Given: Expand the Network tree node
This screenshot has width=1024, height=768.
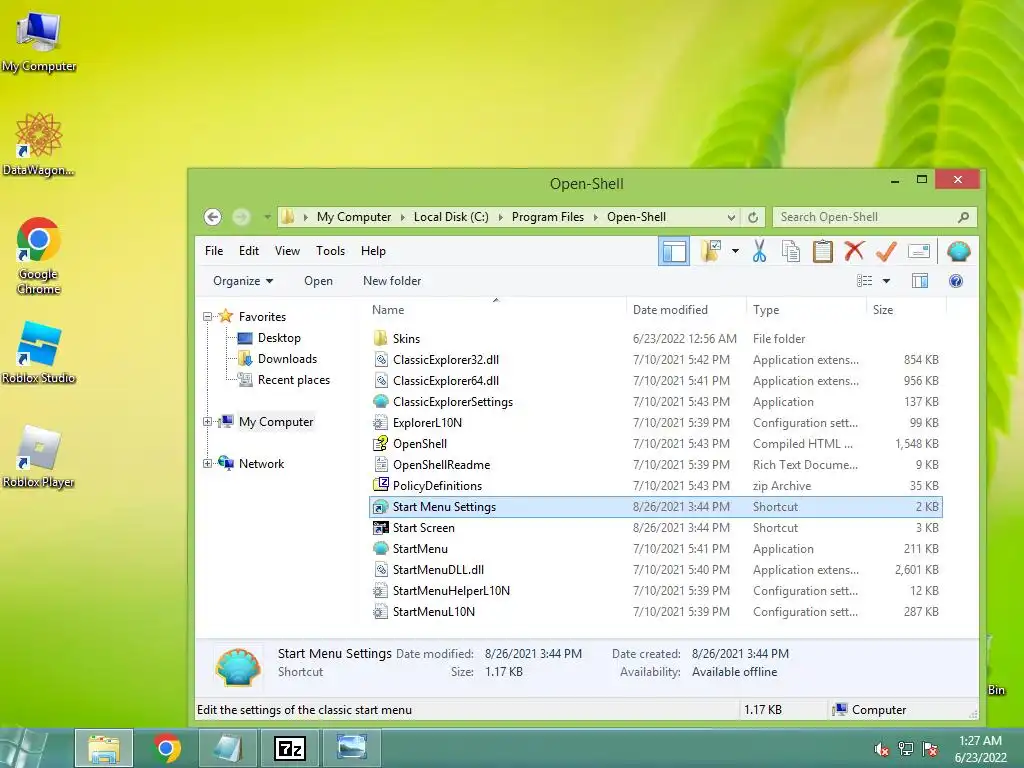Looking at the screenshot, I should (208, 464).
